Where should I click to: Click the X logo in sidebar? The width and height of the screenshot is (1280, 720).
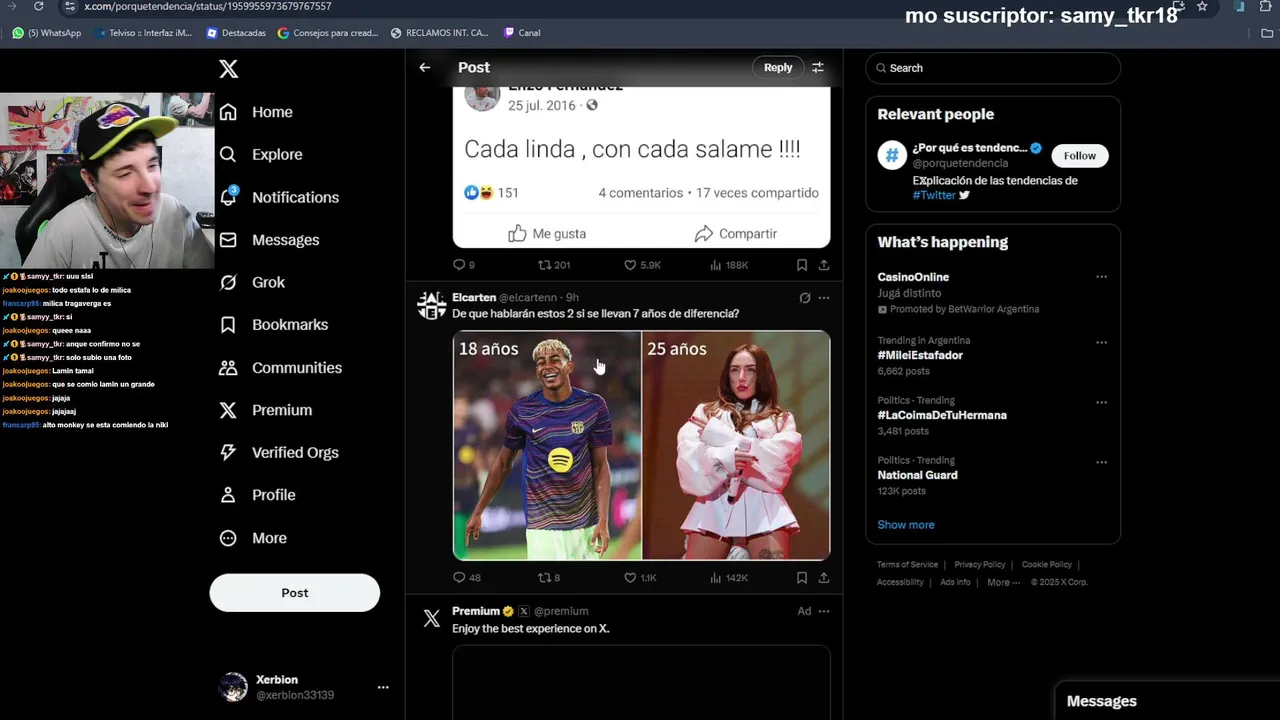[228, 69]
